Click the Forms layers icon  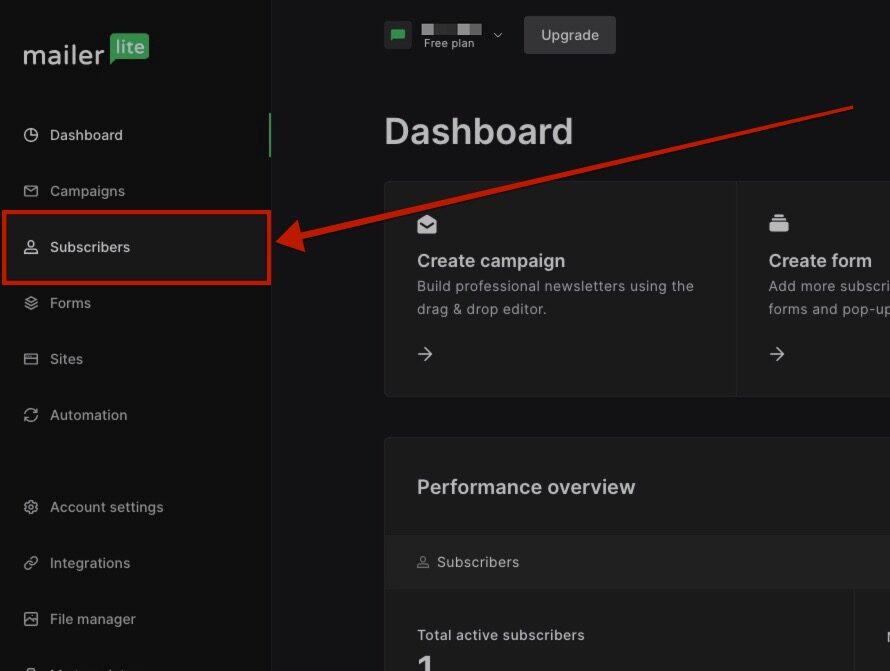point(31,303)
